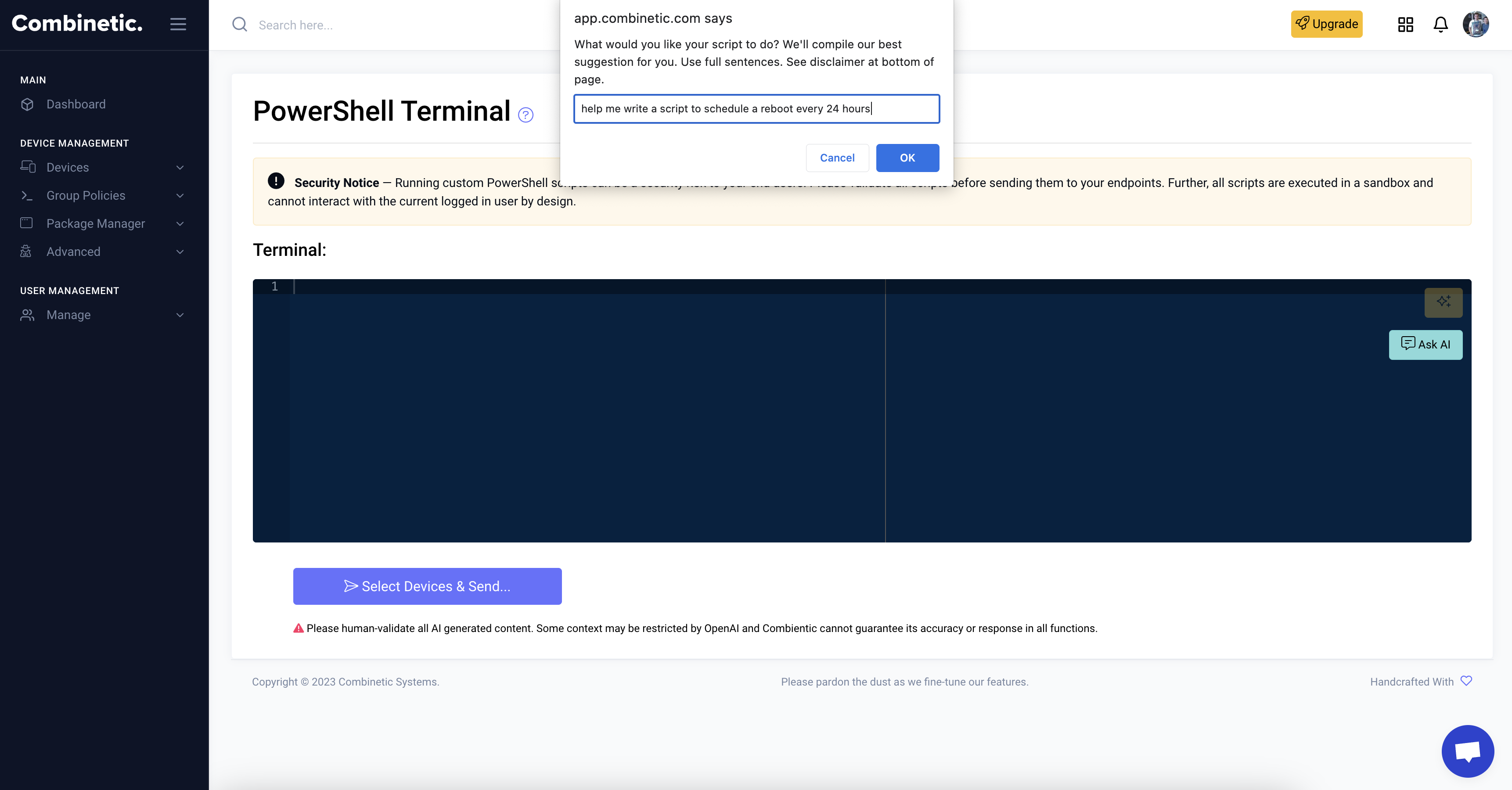
Task: Click the 'Terminal:' heading
Action: (289, 250)
